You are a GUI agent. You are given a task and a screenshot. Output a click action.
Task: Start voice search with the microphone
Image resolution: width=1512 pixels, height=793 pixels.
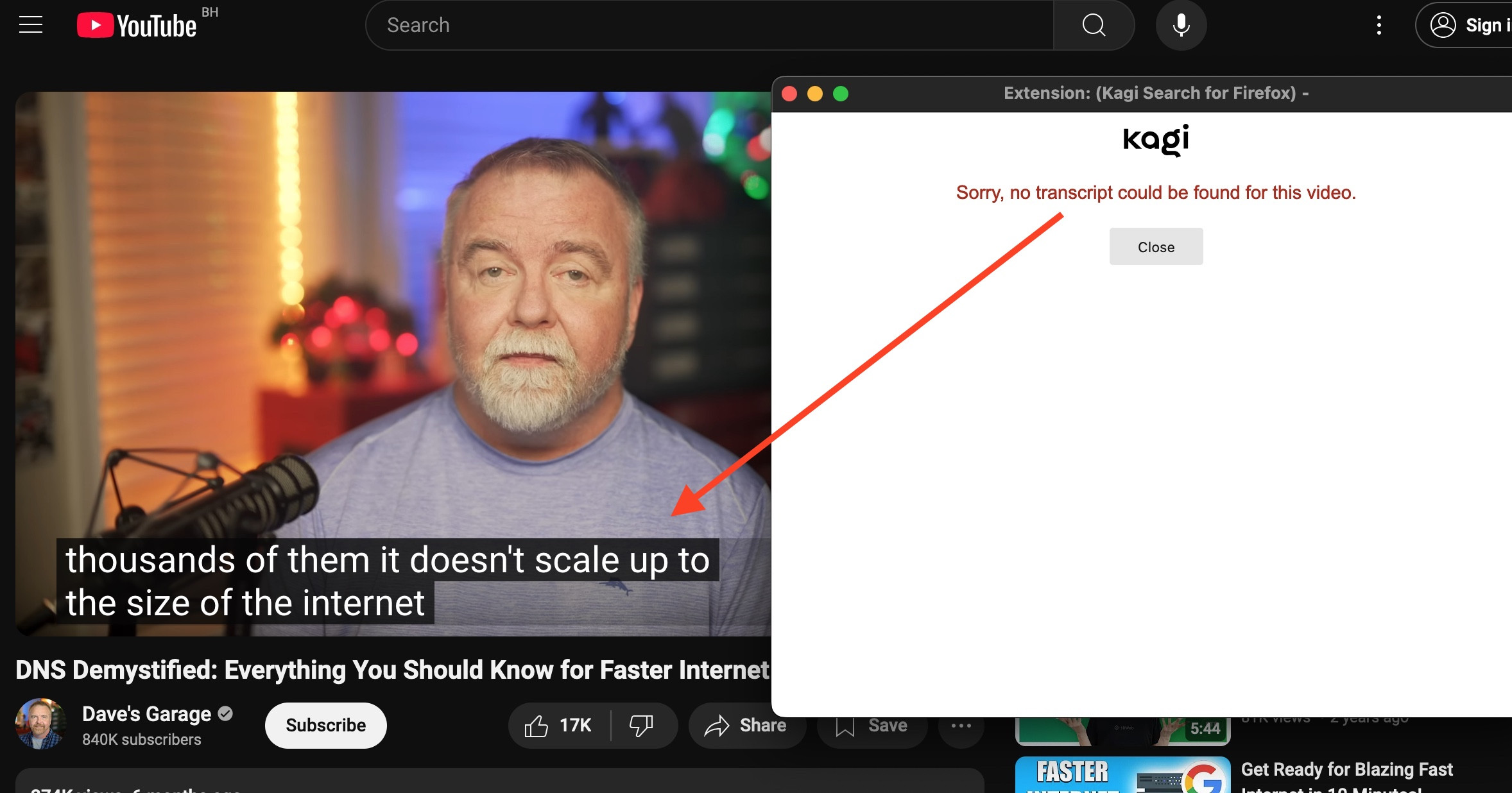[1181, 25]
